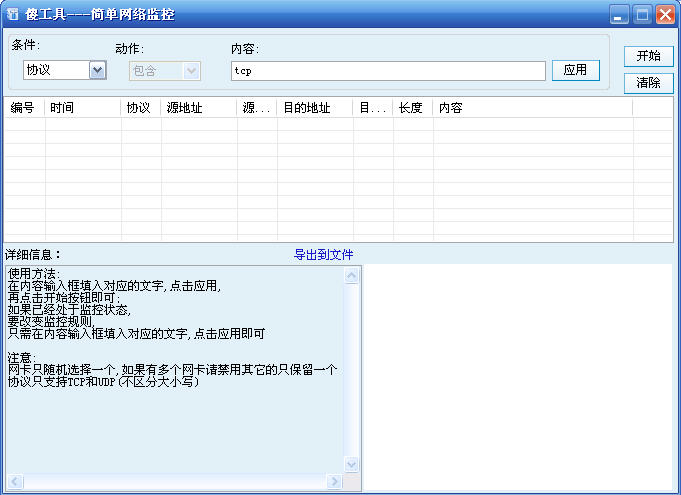Click the 协议 column header
681x495 pixels.
click(140, 108)
